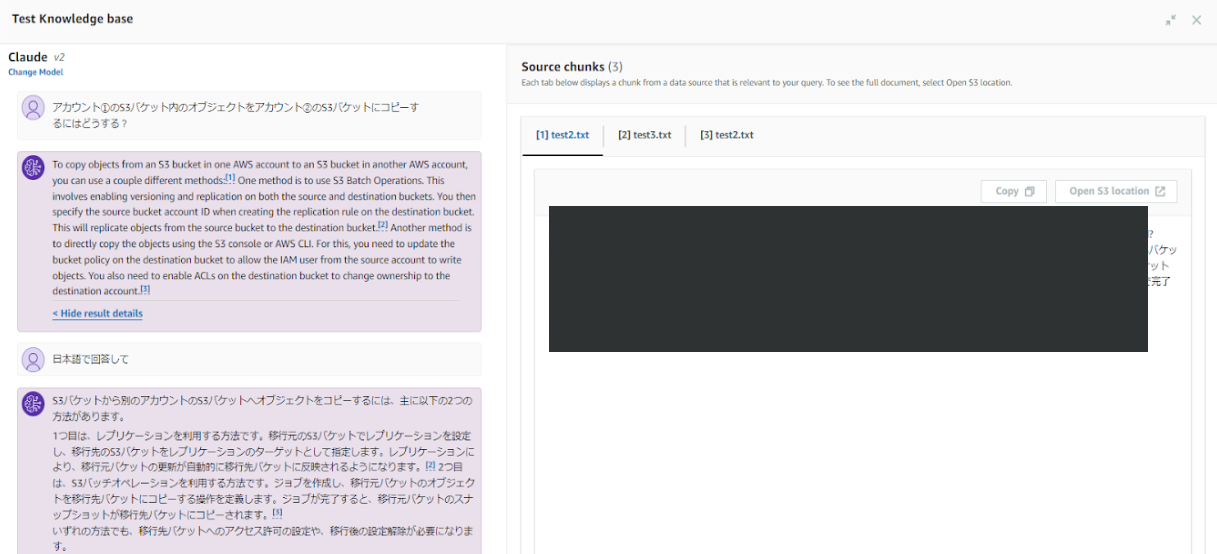Click the Claude brain icon beside the English answer
The width and height of the screenshot is (1217, 554).
pyautogui.click(x=34, y=168)
